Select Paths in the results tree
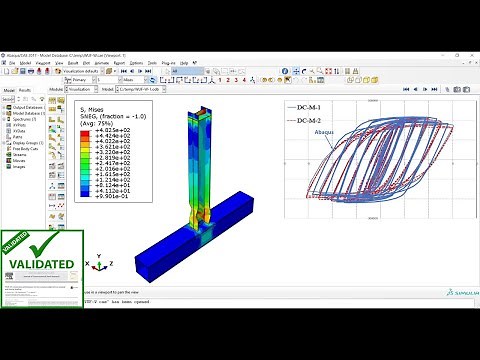The width and height of the screenshot is (480, 360). (x=18, y=137)
